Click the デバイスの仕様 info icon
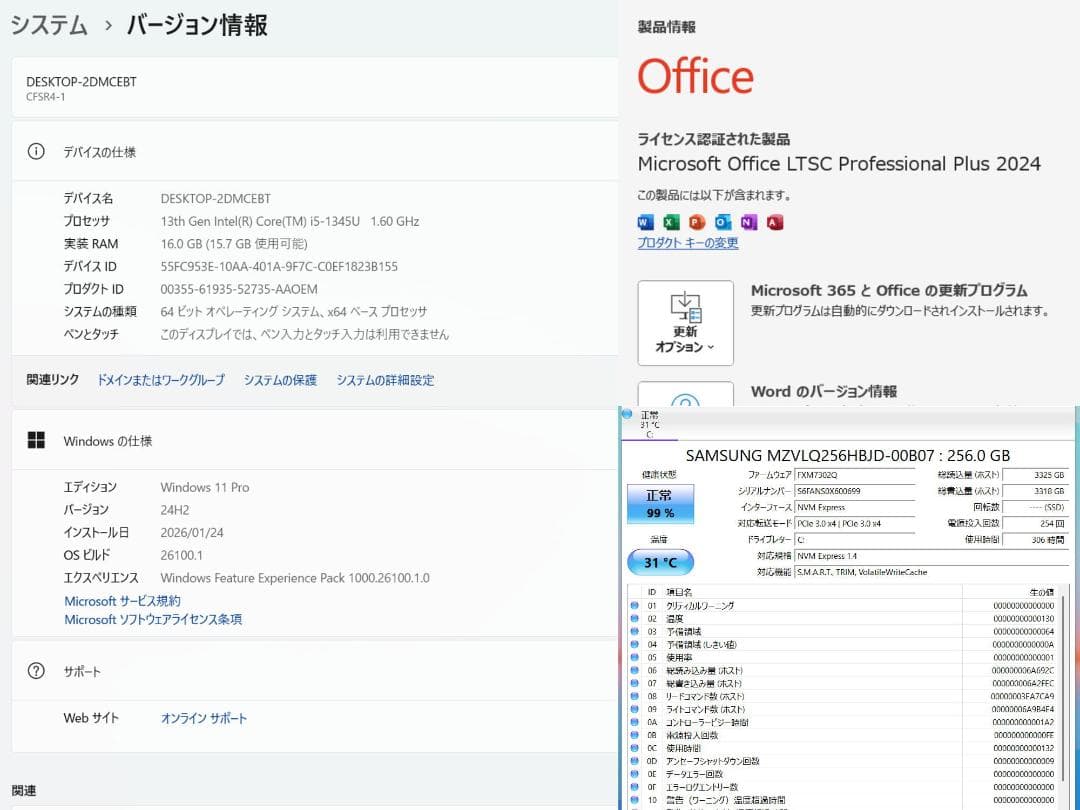Image resolution: width=1080 pixels, height=810 pixels. (x=37, y=152)
